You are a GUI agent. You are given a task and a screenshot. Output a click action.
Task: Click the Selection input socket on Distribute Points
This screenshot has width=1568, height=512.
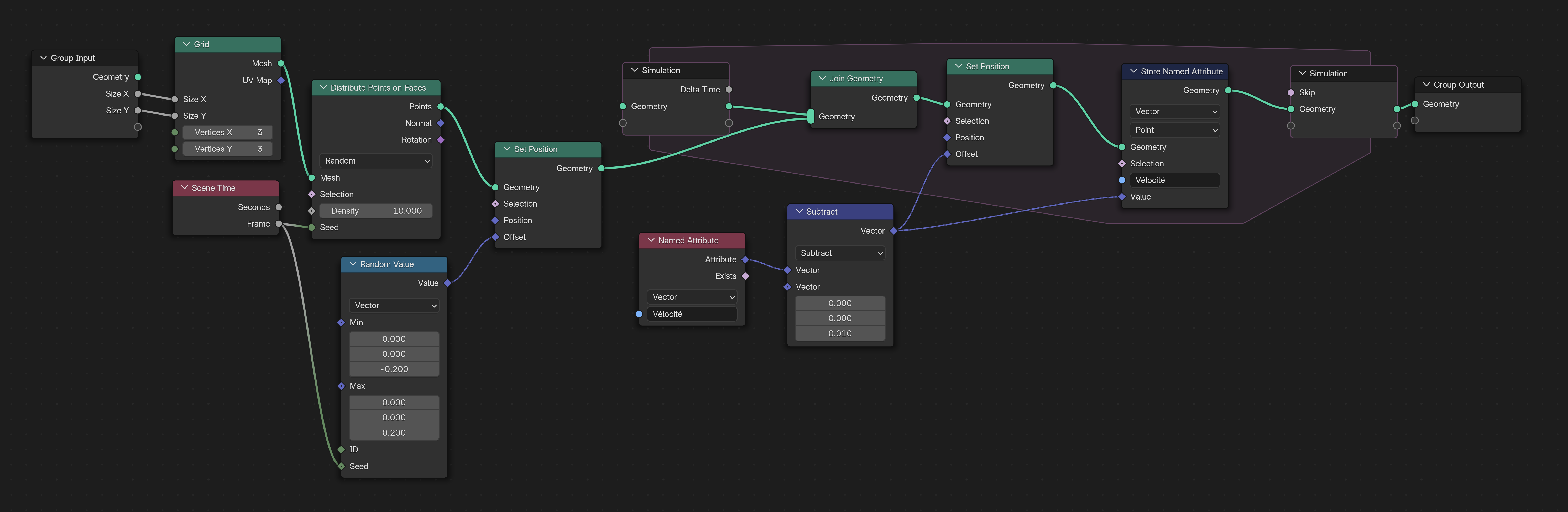(312, 195)
